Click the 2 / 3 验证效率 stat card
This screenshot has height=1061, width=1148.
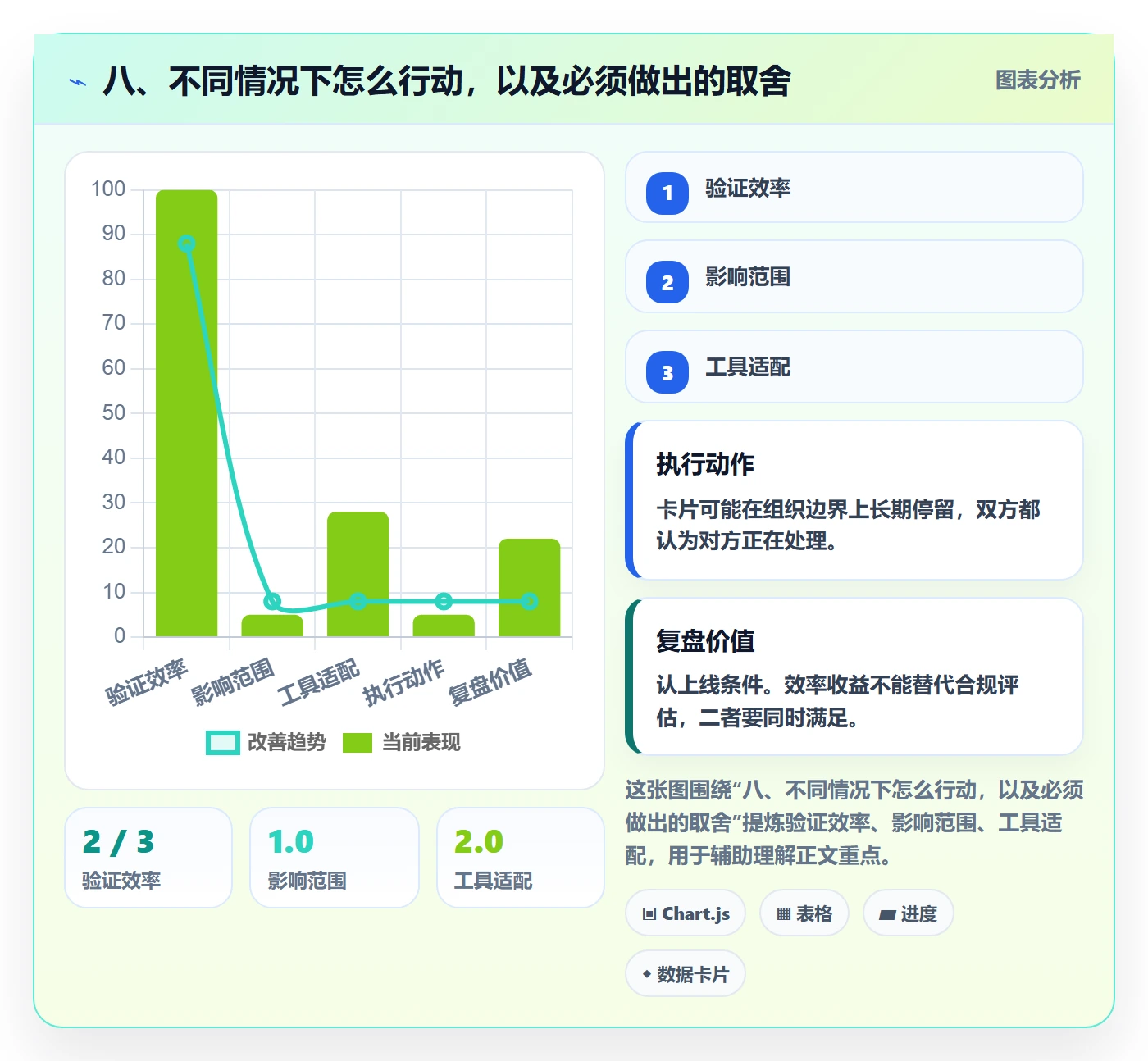[x=148, y=858]
